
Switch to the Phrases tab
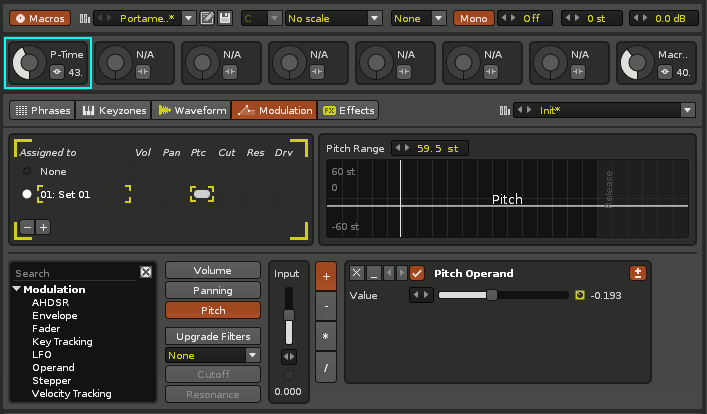point(42,110)
